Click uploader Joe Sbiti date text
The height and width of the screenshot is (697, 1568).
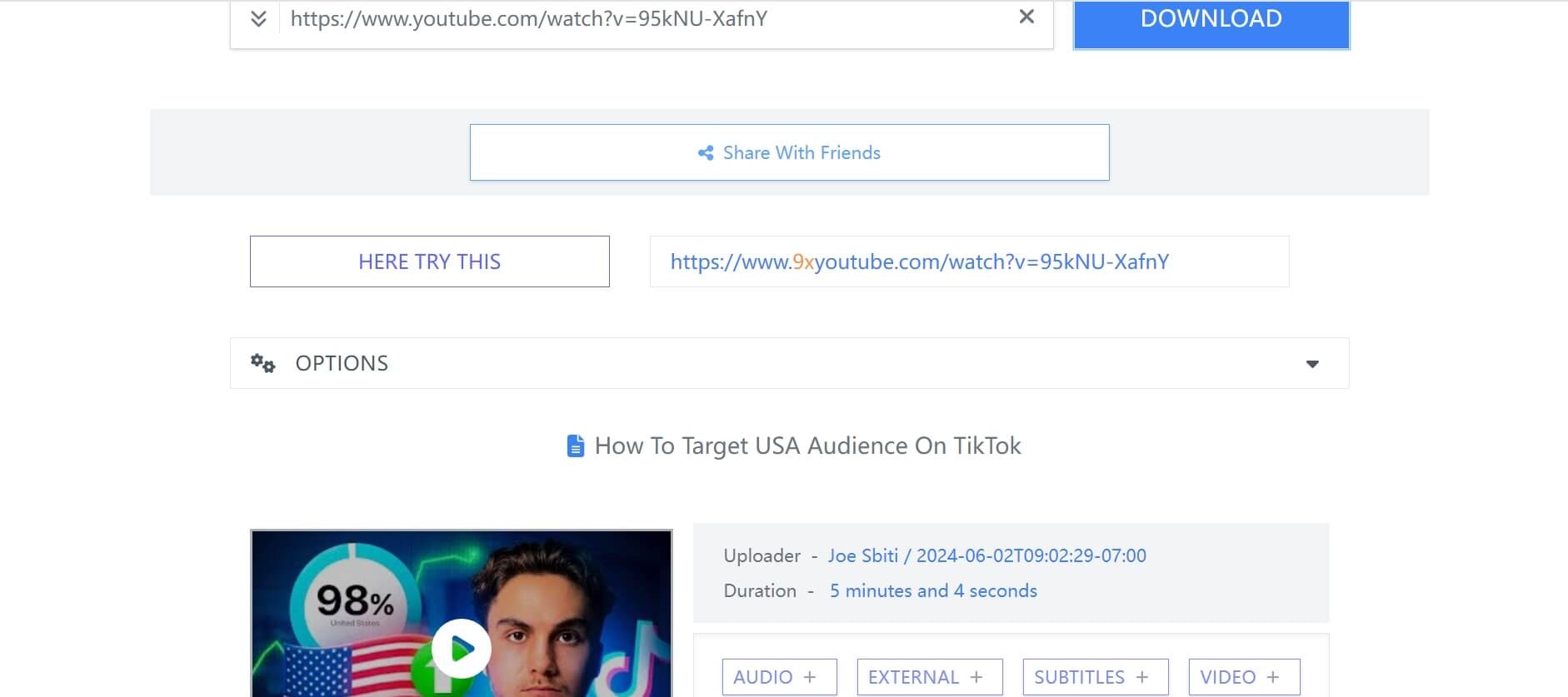986,555
